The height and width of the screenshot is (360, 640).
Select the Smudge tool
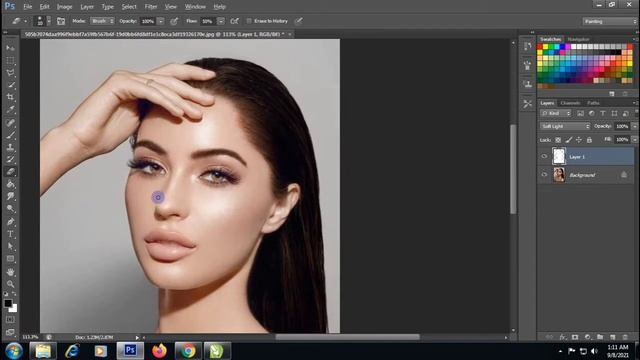point(10,196)
